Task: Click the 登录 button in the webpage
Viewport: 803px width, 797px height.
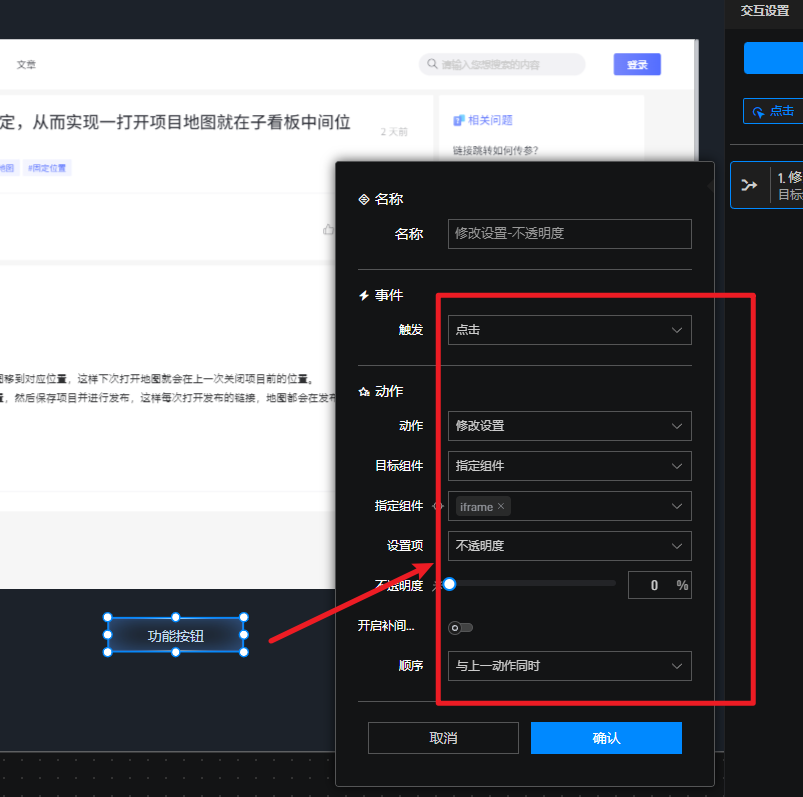Action: pyautogui.click(x=637, y=65)
